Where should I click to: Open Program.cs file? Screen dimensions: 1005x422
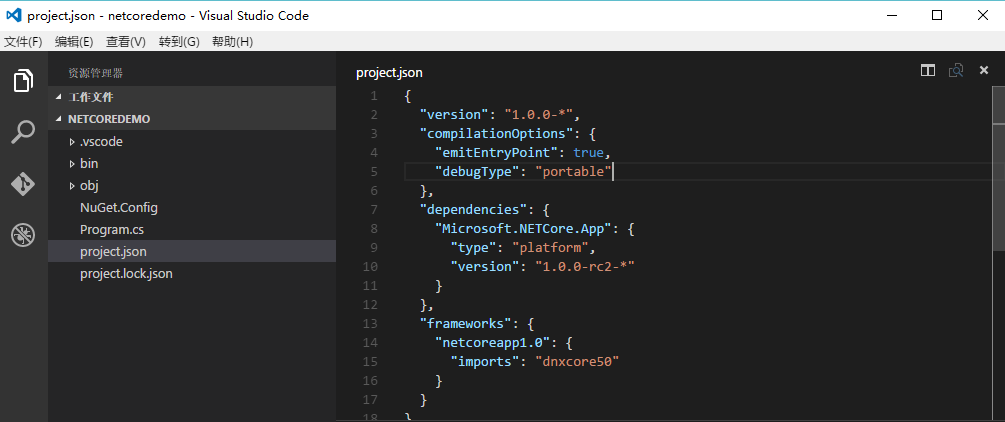tap(192, 230)
